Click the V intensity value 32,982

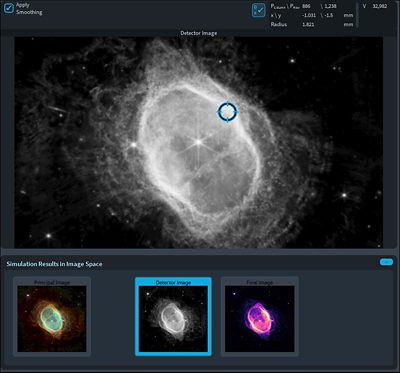(380, 6)
